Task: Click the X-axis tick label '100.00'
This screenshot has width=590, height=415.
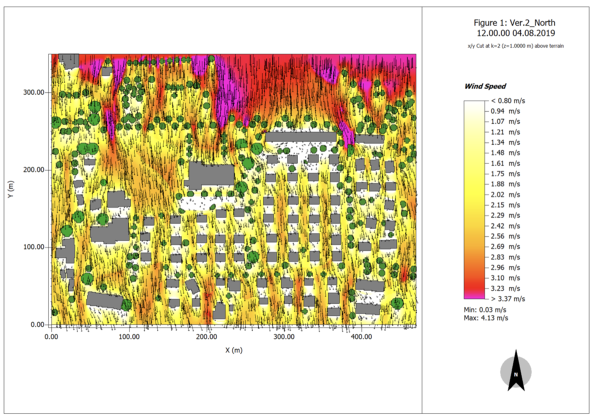Action: coord(129,336)
